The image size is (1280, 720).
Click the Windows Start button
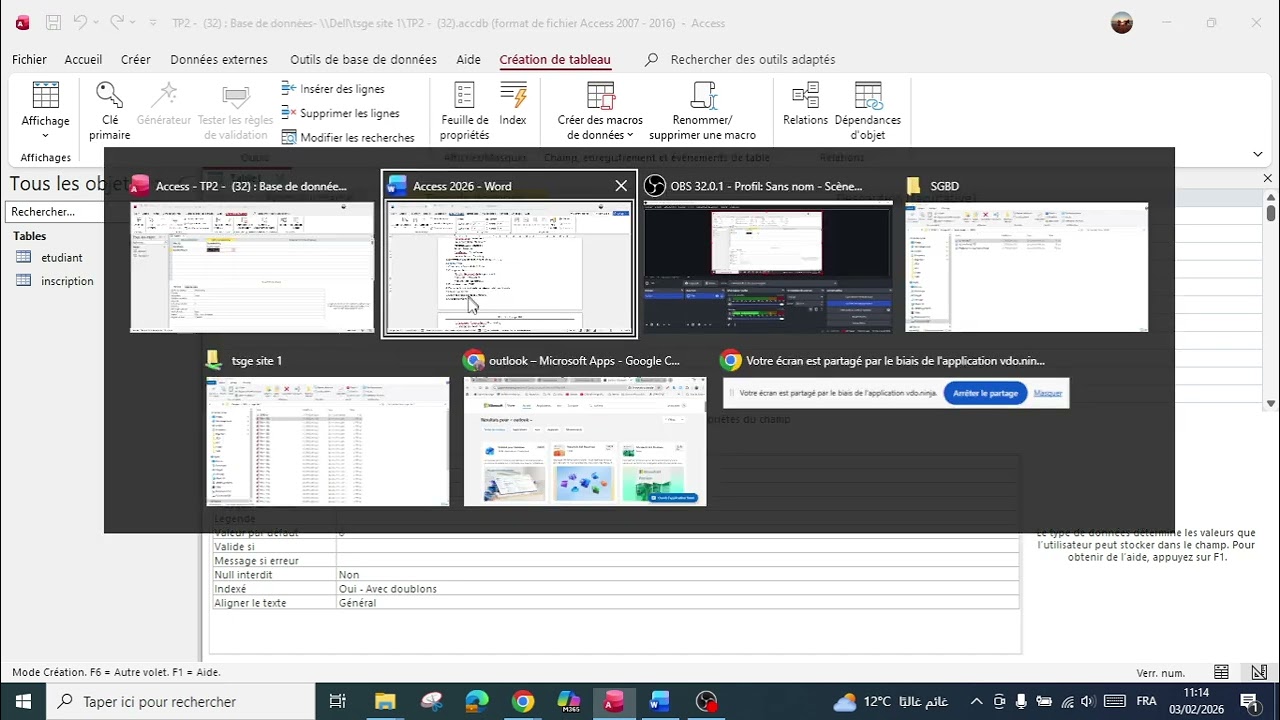(x=23, y=702)
